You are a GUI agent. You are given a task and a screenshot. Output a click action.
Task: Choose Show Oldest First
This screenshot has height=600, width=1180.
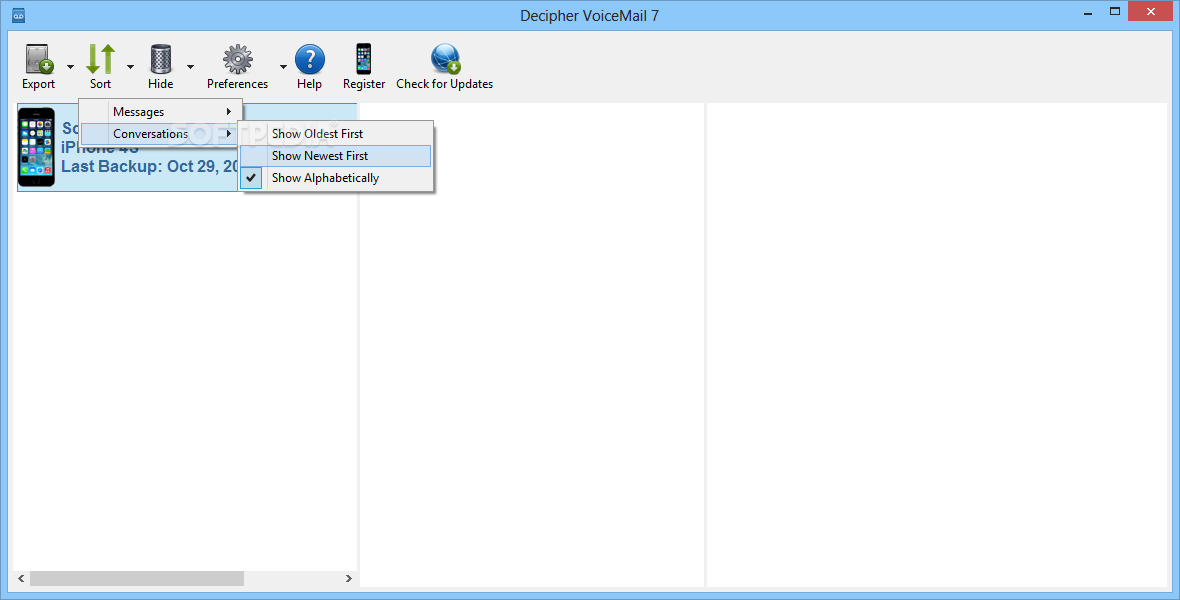[336, 134]
